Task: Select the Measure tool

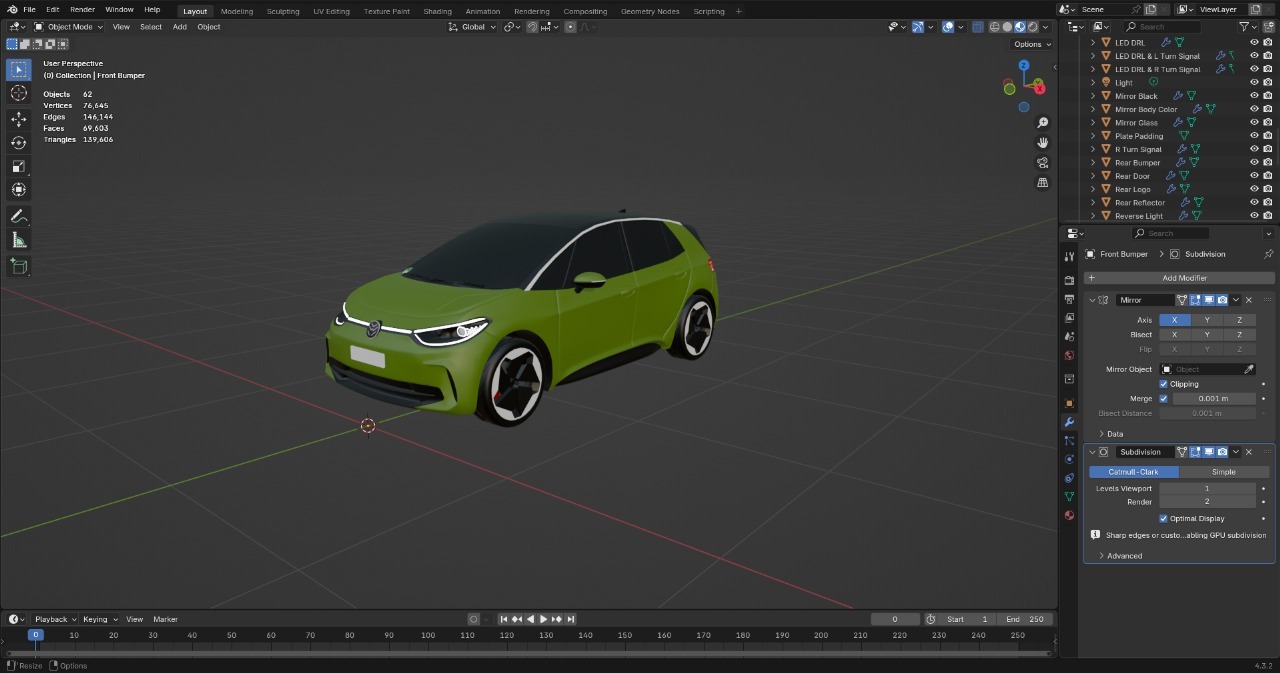Action: click(18, 240)
